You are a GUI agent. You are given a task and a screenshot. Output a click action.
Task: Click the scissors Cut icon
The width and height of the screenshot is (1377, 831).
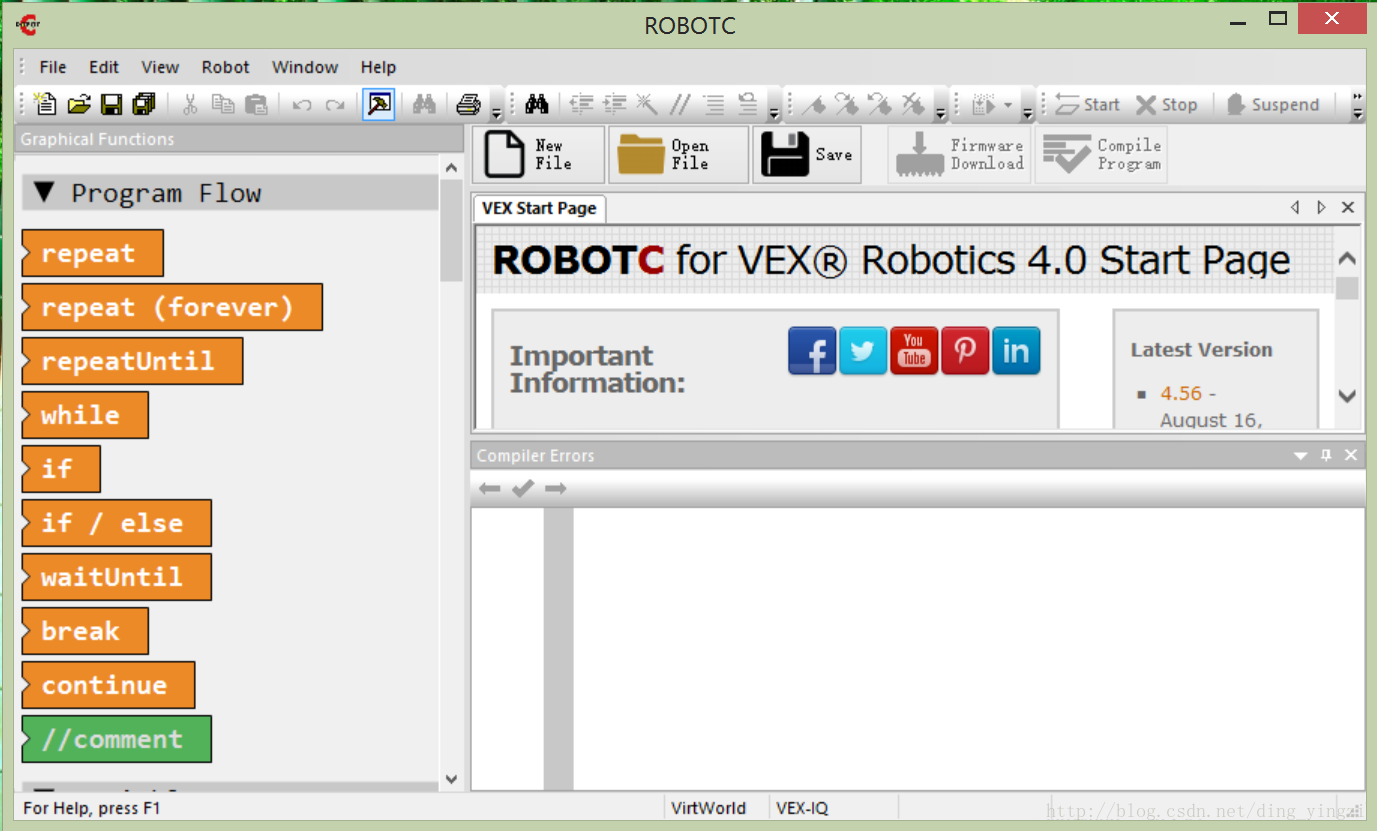(x=190, y=104)
